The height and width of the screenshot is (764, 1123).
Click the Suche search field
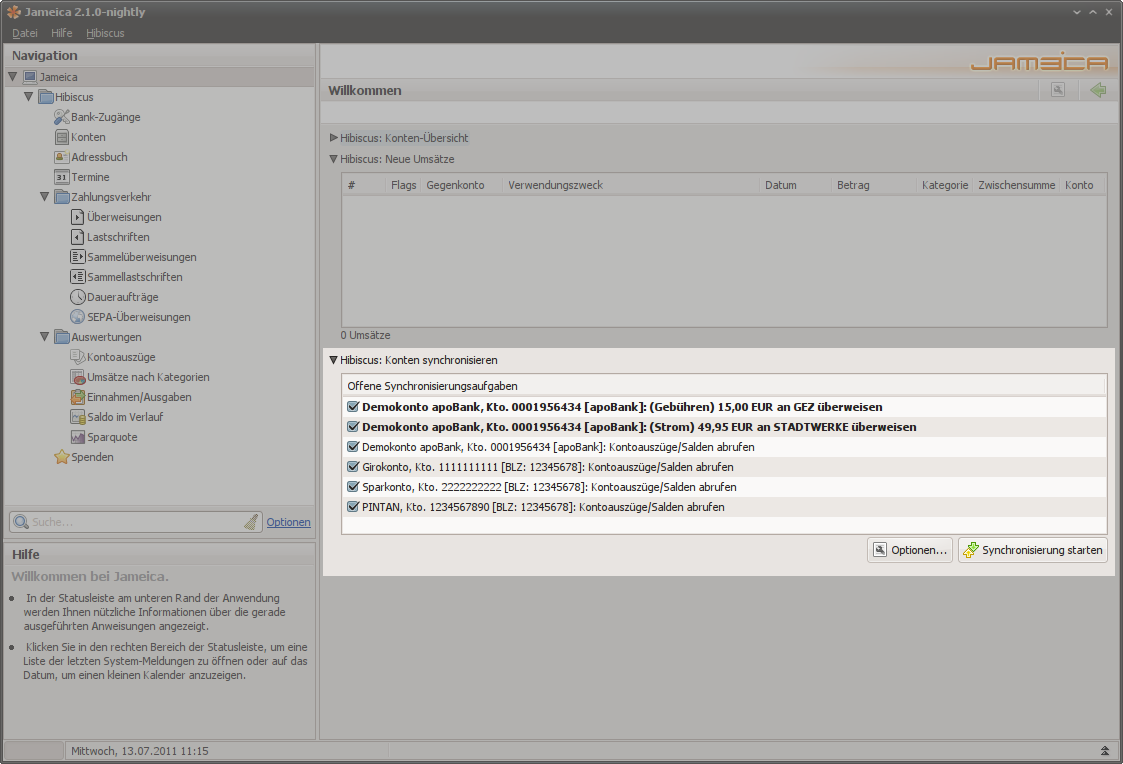[x=136, y=522]
